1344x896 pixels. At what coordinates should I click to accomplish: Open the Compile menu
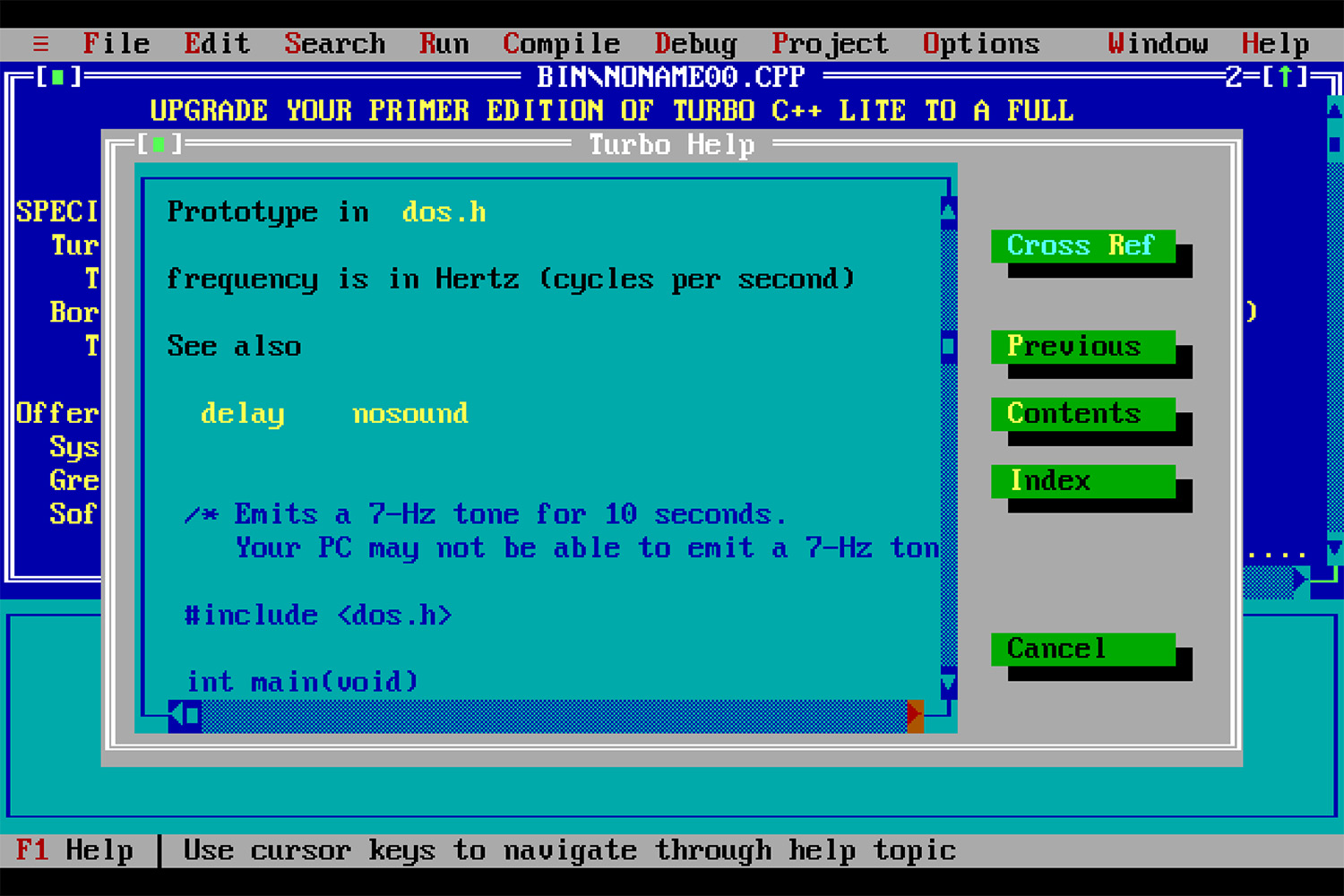click(x=561, y=44)
